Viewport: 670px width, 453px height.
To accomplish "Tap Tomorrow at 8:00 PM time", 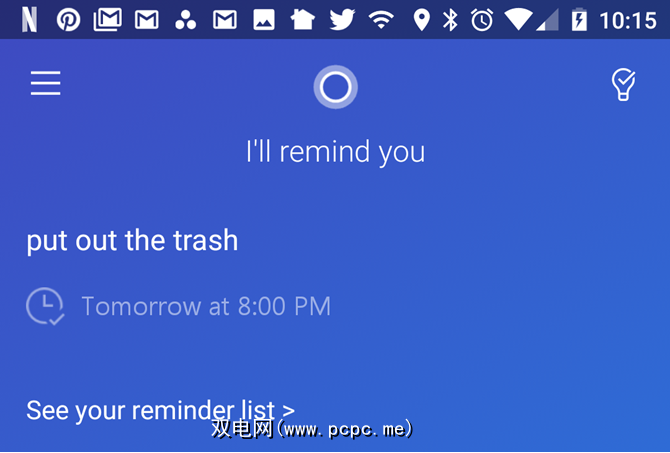I will pyautogui.click(x=206, y=306).
